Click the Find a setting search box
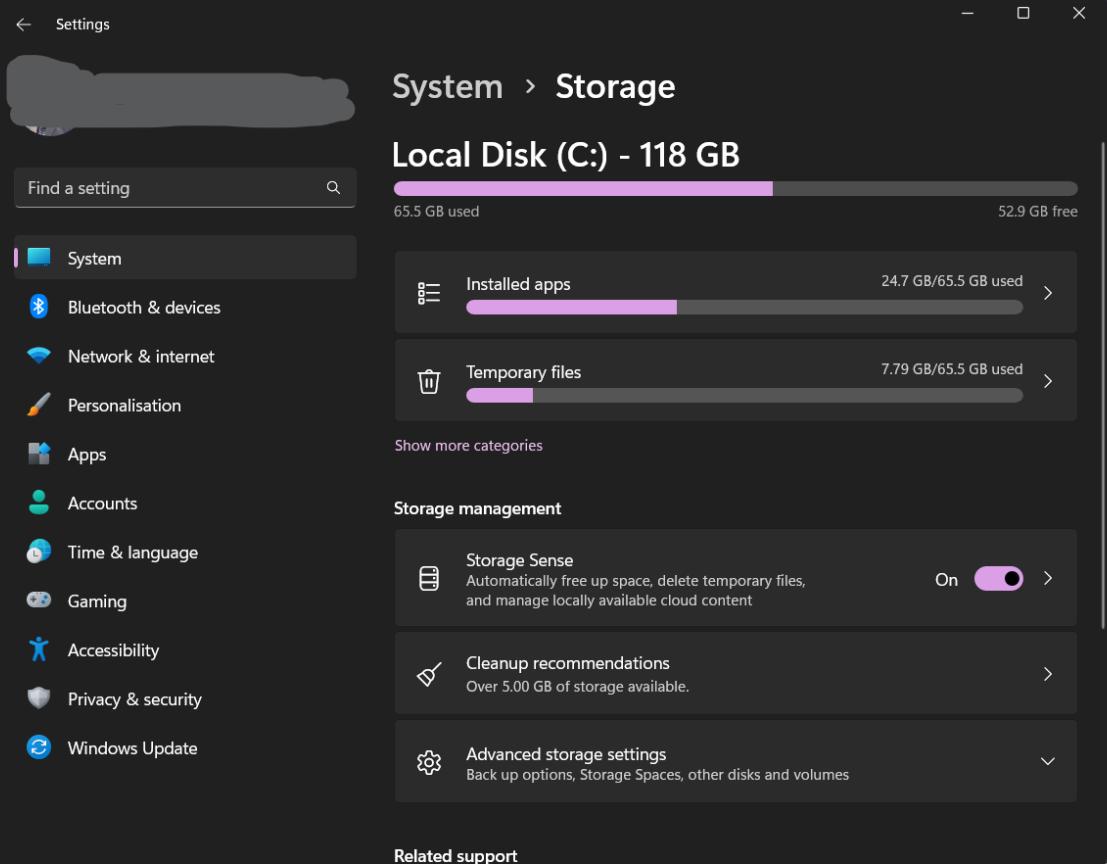 pos(185,187)
